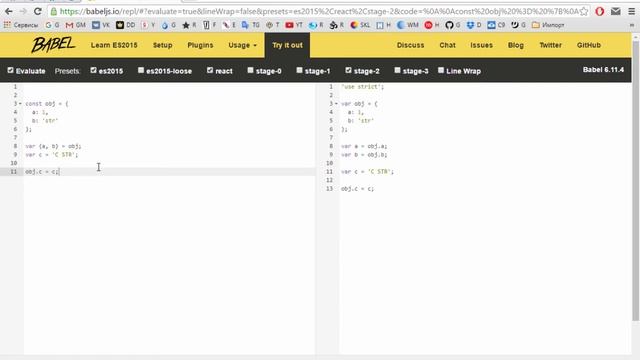Image resolution: width=640 pixels, height=360 pixels.
Task: Enable the stage-0 preset
Action: pos(251,70)
